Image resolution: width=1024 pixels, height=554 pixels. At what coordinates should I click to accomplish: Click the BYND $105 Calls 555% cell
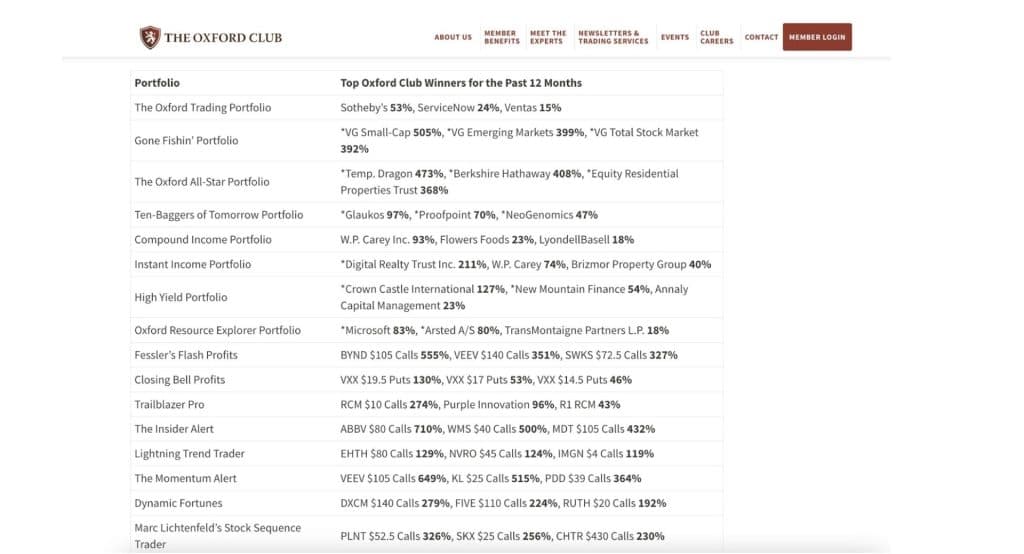529,355
